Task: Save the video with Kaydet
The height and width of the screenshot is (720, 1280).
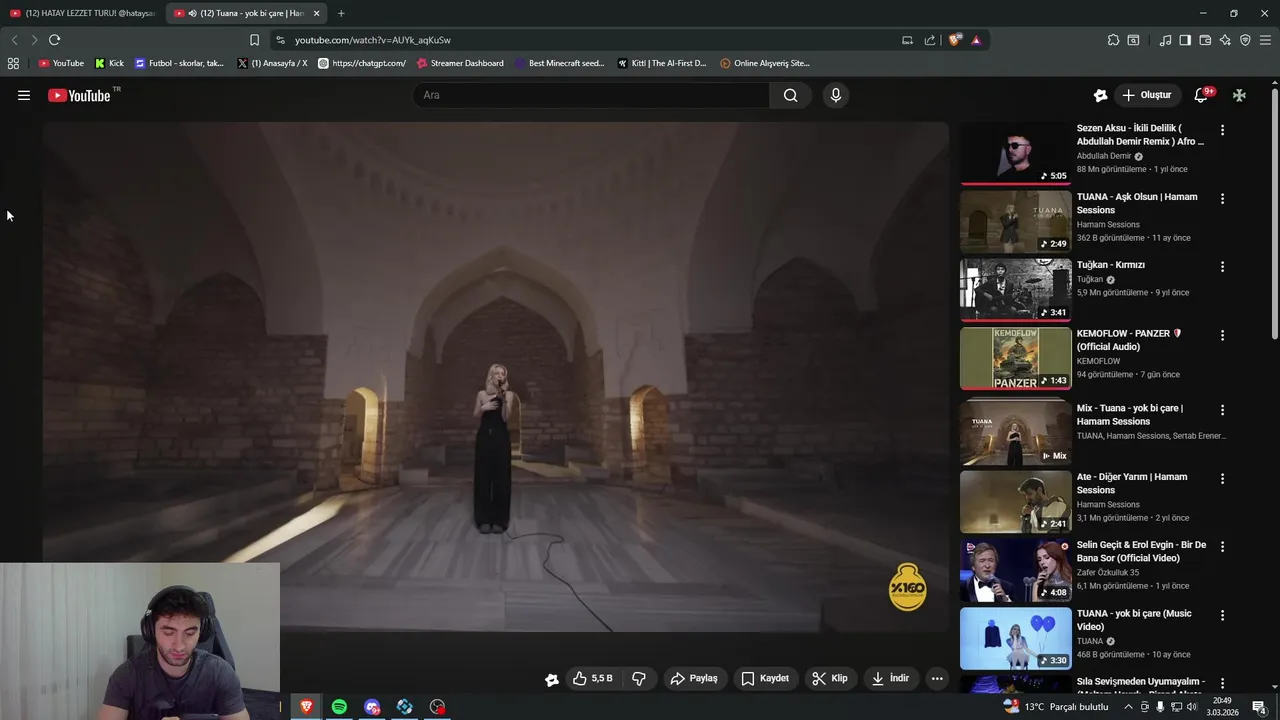Action: 765,678
